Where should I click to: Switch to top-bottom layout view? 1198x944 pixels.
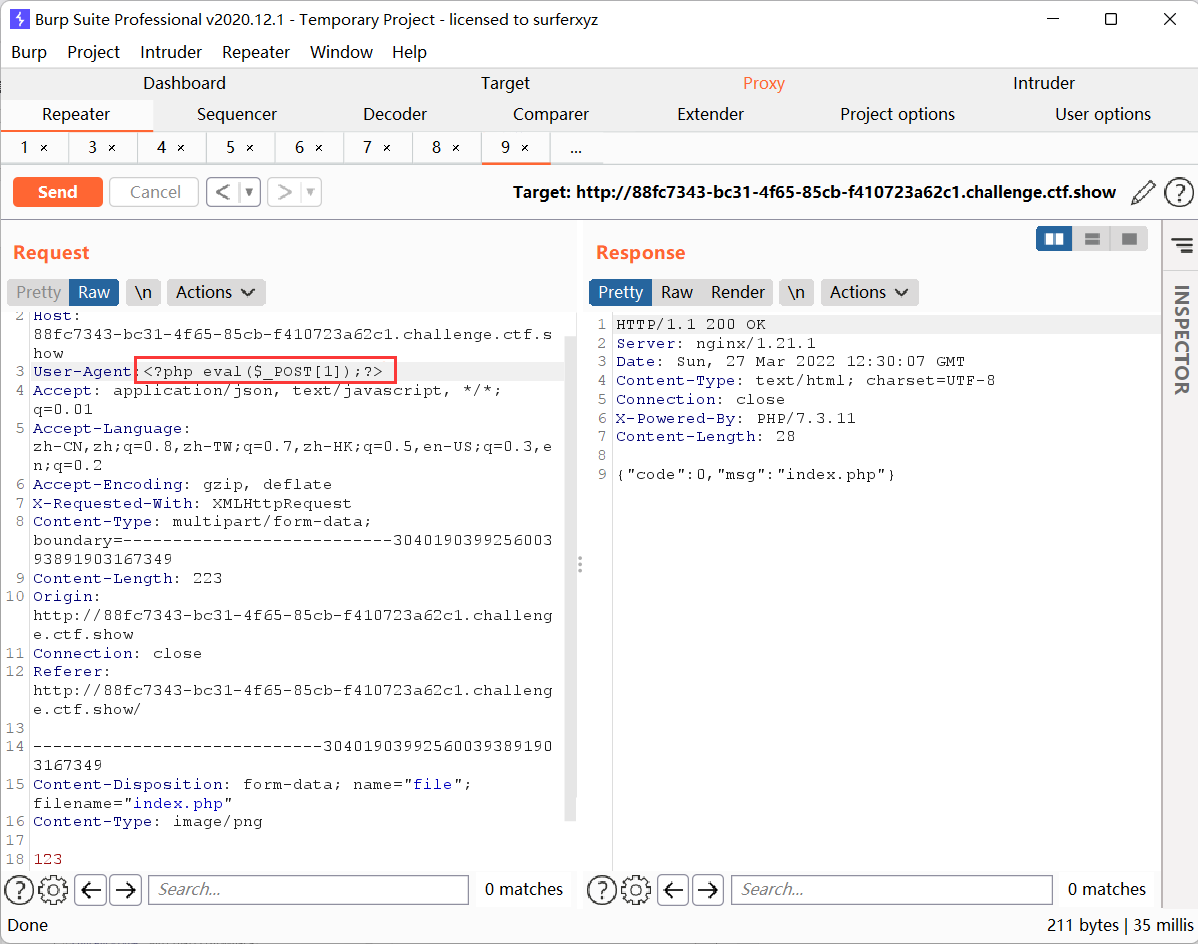click(1093, 239)
